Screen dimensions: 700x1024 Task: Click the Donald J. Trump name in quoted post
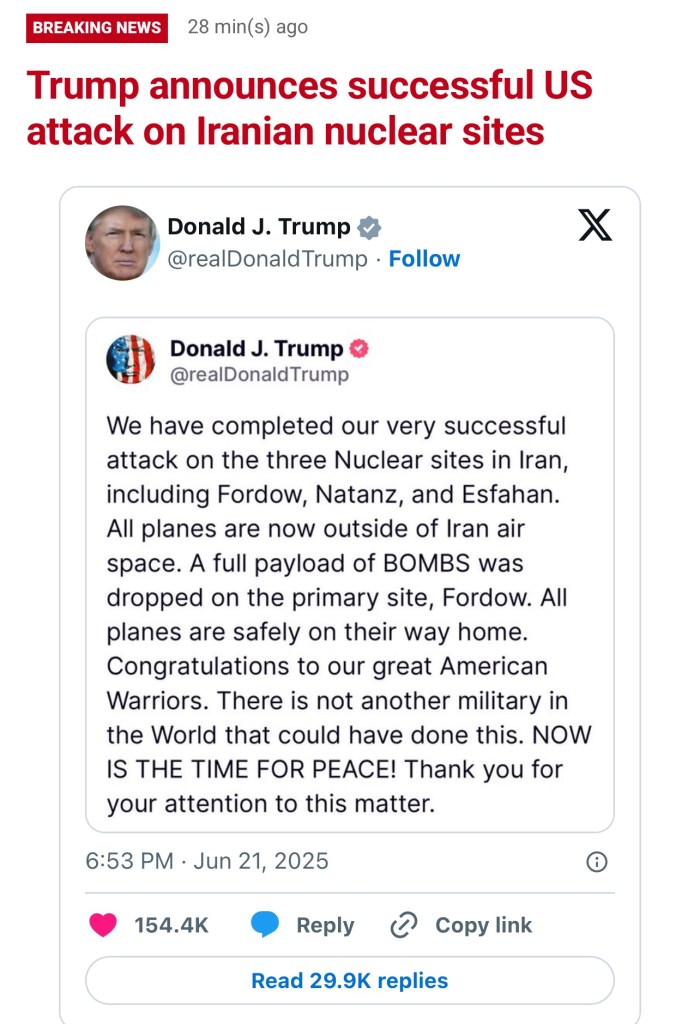256,349
